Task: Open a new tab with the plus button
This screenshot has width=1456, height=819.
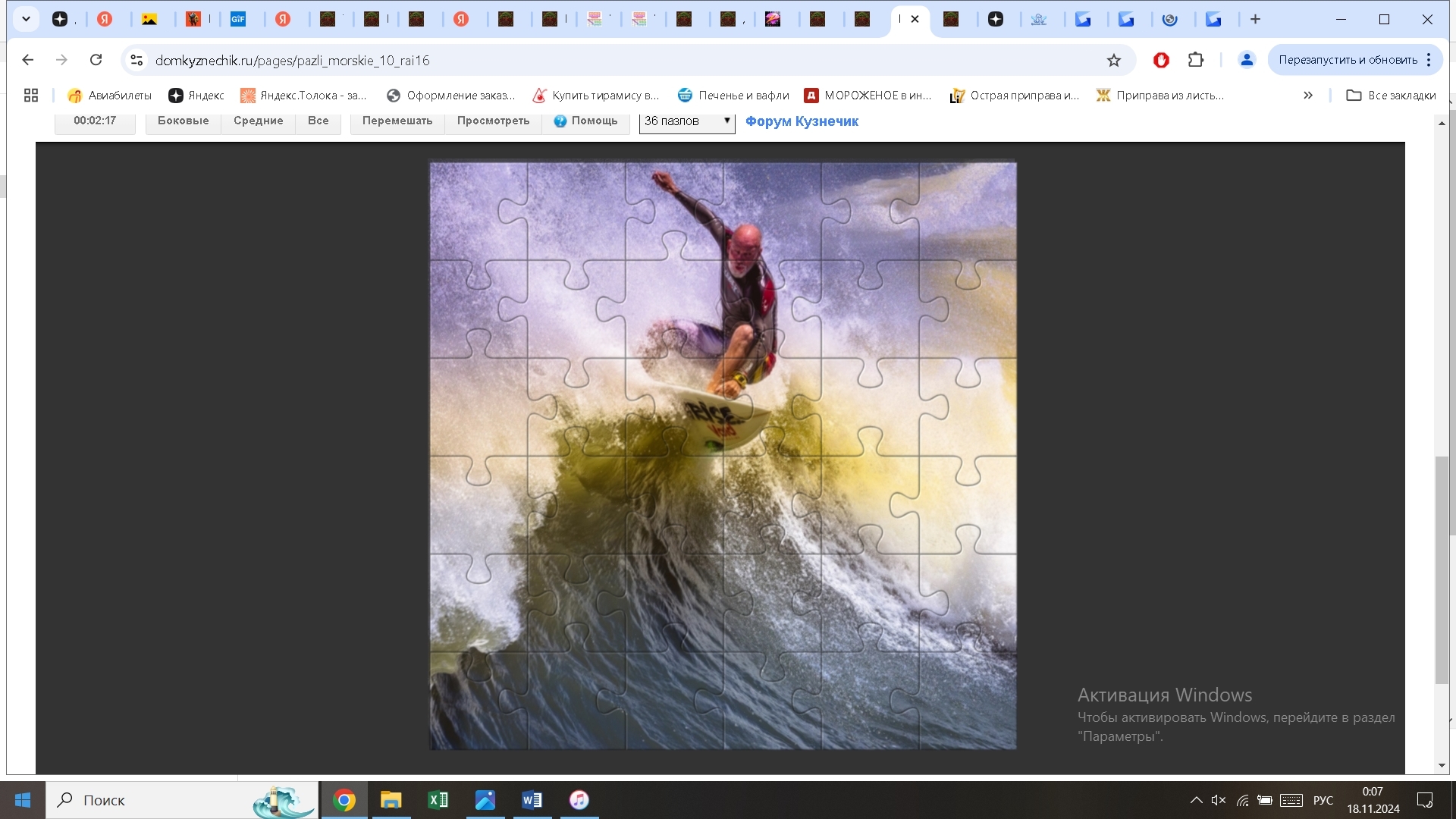Action: coord(1255,19)
